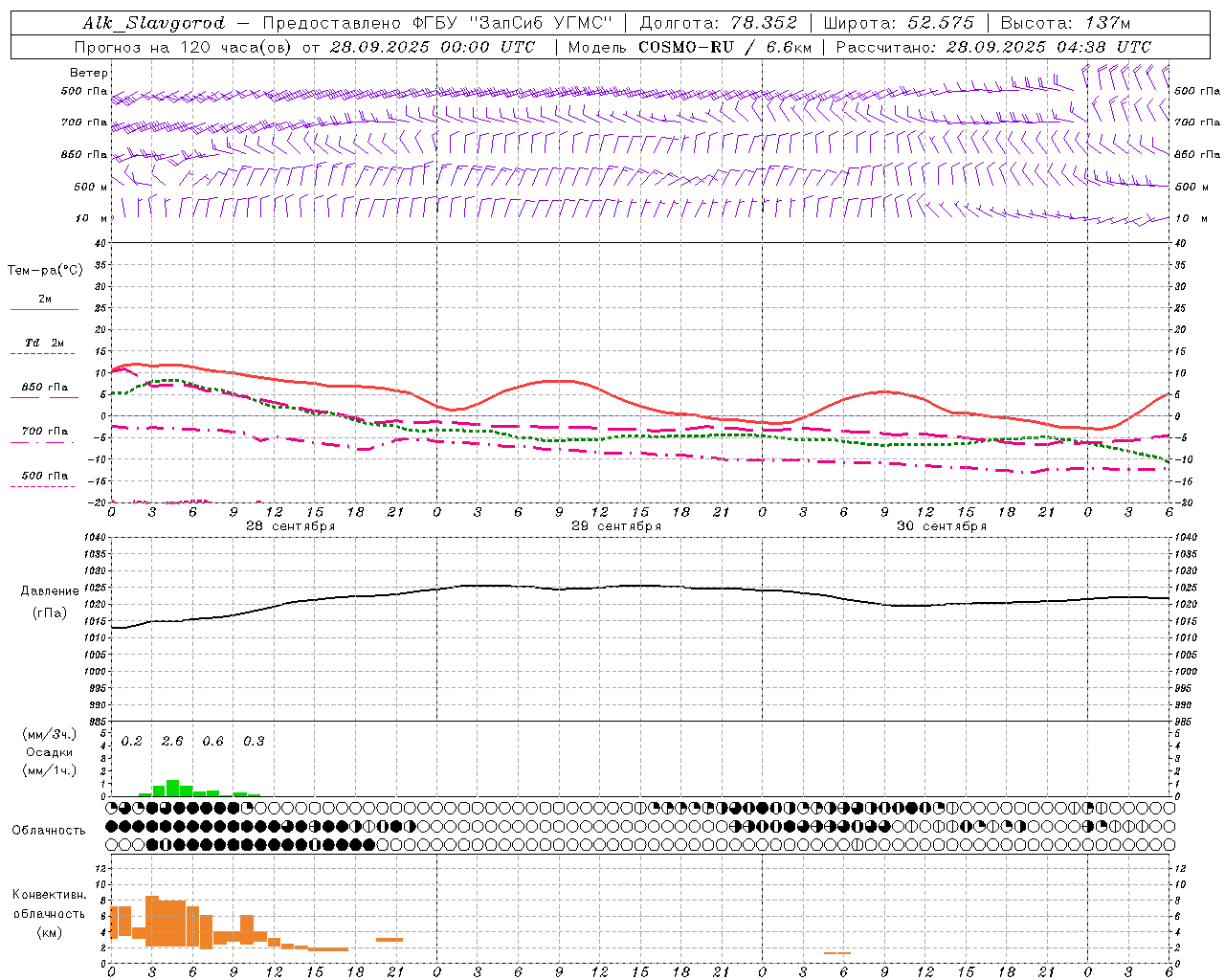Click the "Осадки" precipitation label
This screenshot has width=1225, height=980.
point(49,752)
